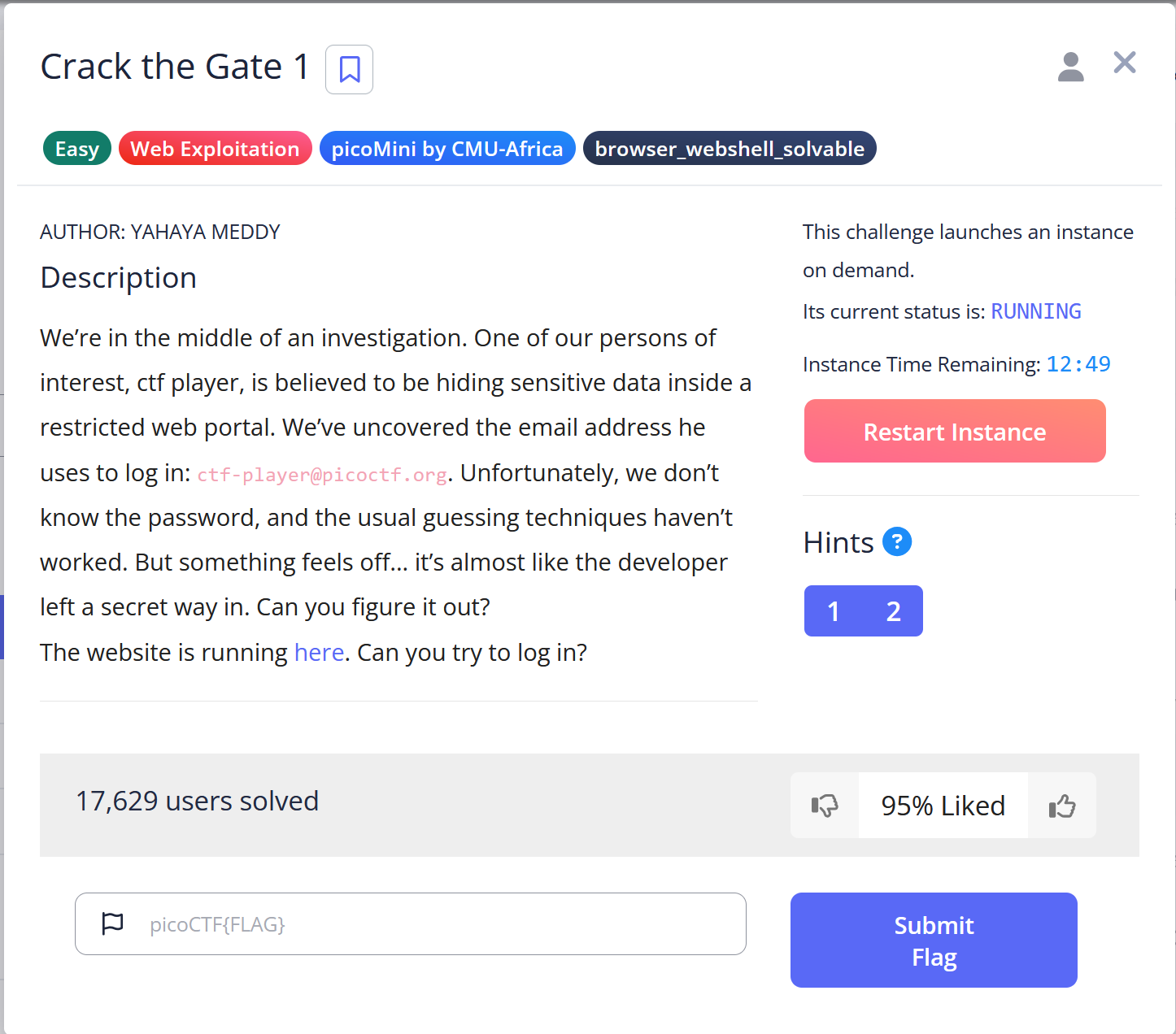
Task: Select the Easy difficulty tag
Action: pyautogui.click(x=76, y=148)
